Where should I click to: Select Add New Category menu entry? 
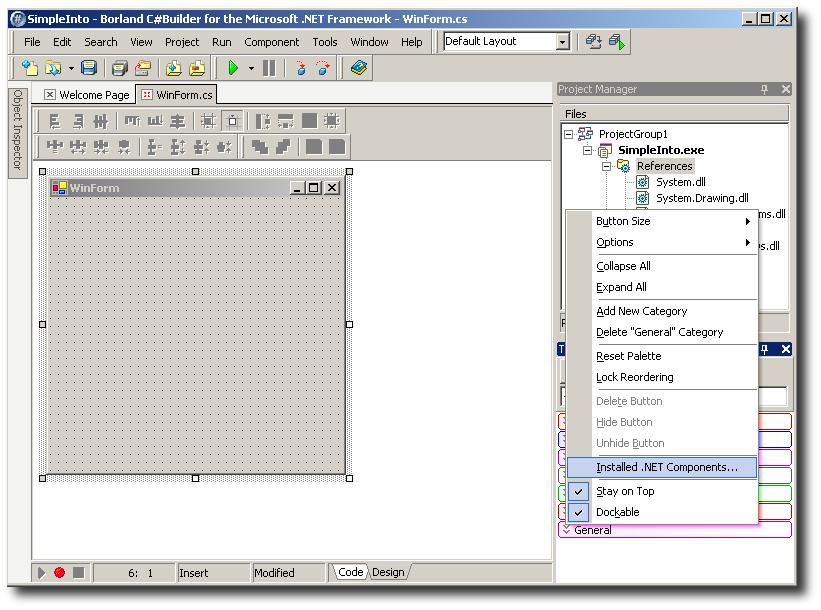[x=662, y=311]
